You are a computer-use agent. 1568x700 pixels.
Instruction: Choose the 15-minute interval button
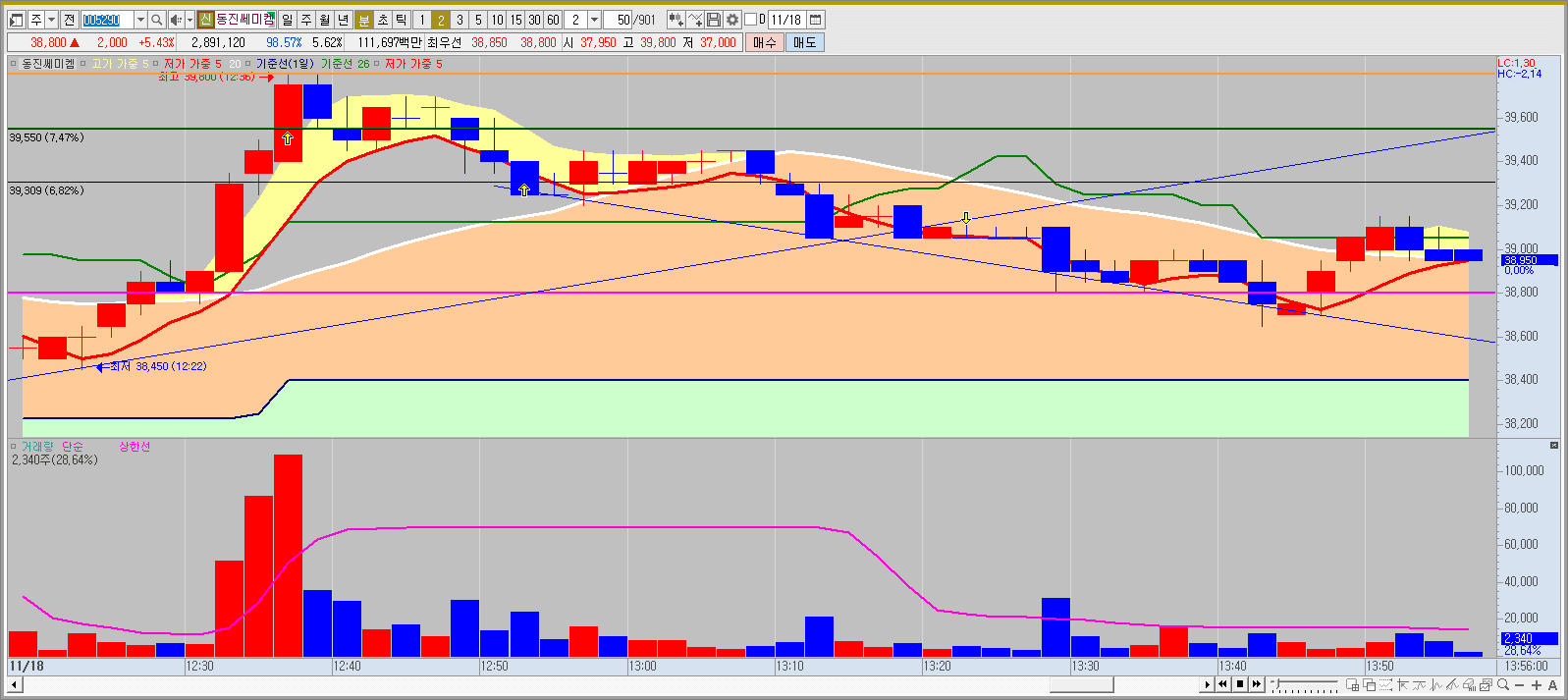pyautogui.click(x=515, y=20)
